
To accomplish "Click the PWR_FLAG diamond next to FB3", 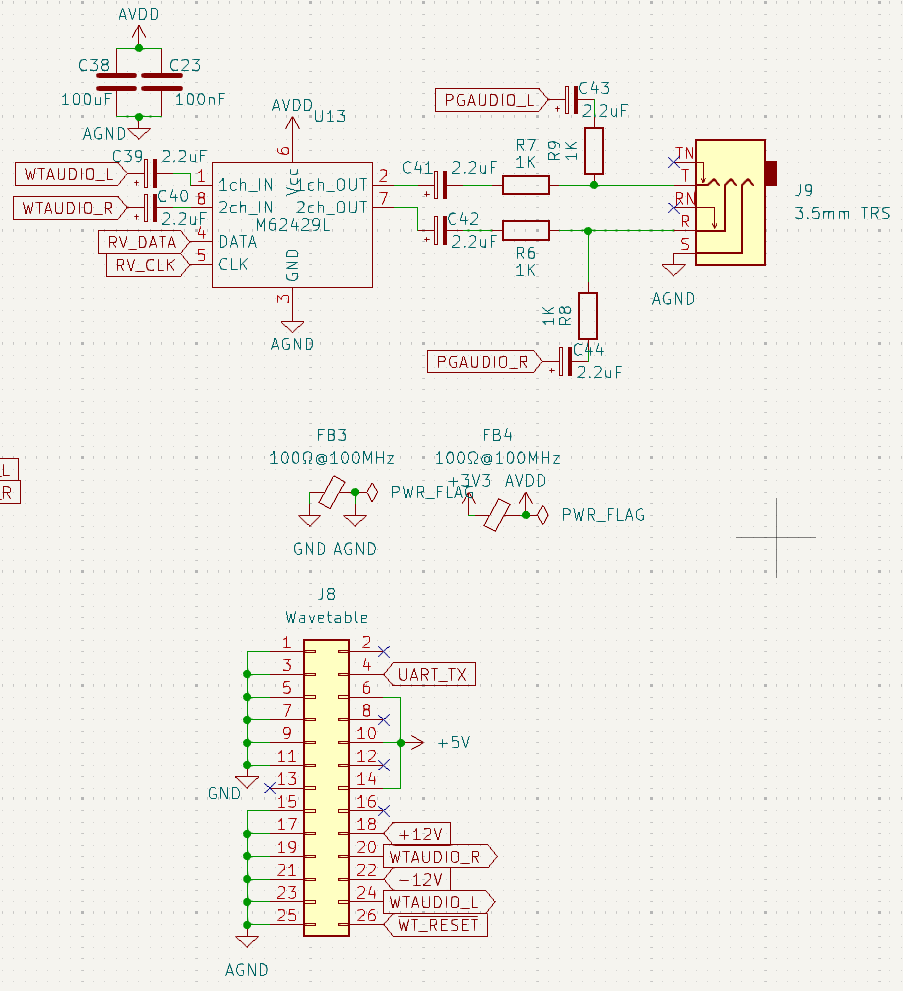I will (x=372, y=492).
